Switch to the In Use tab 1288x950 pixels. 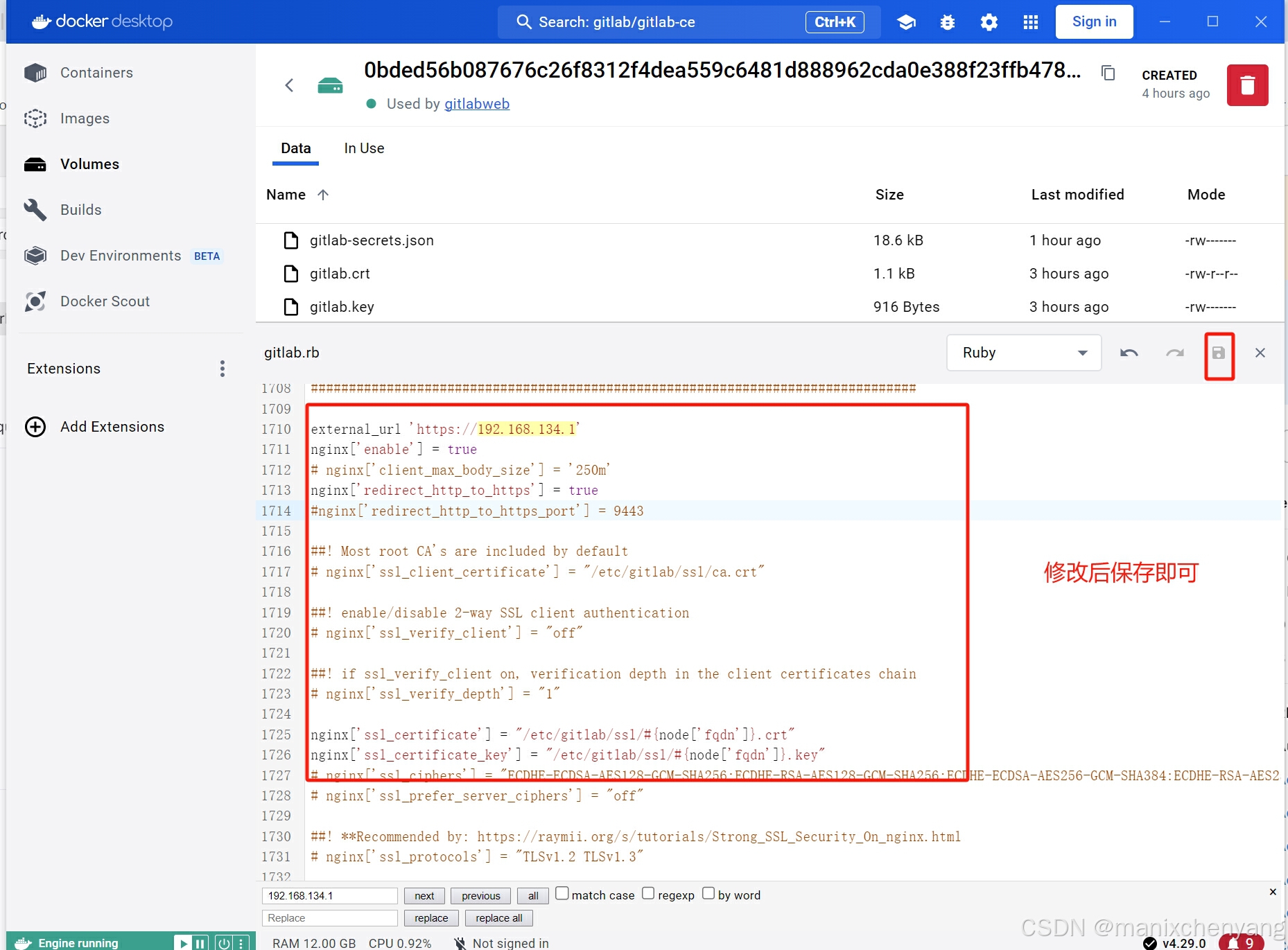tap(364, 148)
